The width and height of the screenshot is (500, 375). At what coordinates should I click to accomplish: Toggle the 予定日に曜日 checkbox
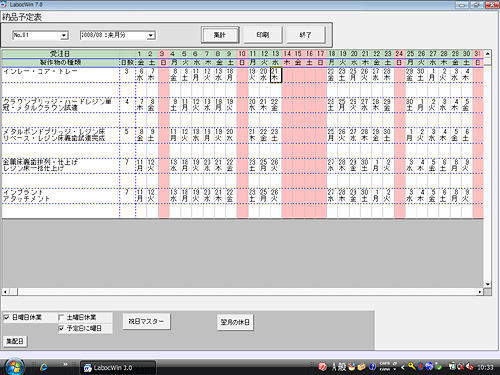point(61,328)
